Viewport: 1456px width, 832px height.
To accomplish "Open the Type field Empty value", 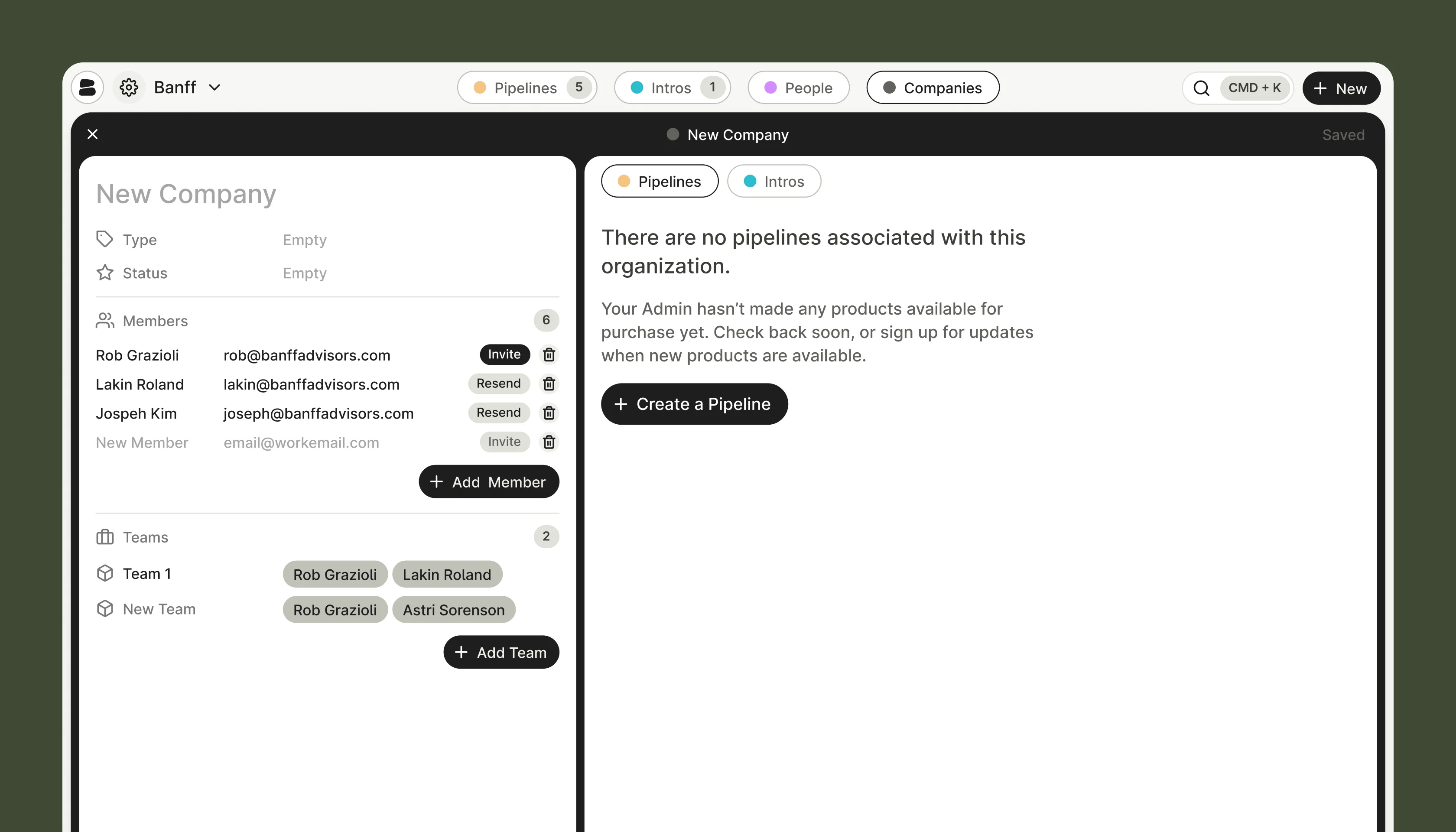I will [x=305, y=240].
